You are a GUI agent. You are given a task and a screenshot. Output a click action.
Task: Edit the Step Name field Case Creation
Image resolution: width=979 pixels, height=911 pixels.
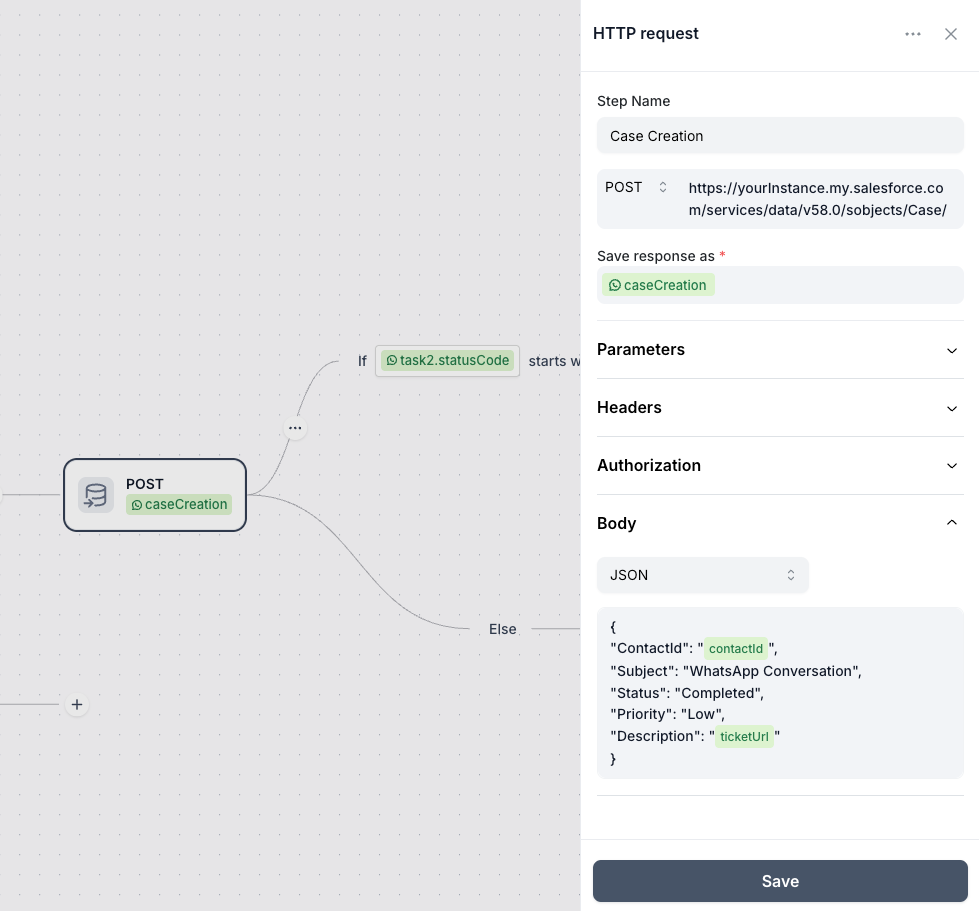tap(780, 135)
